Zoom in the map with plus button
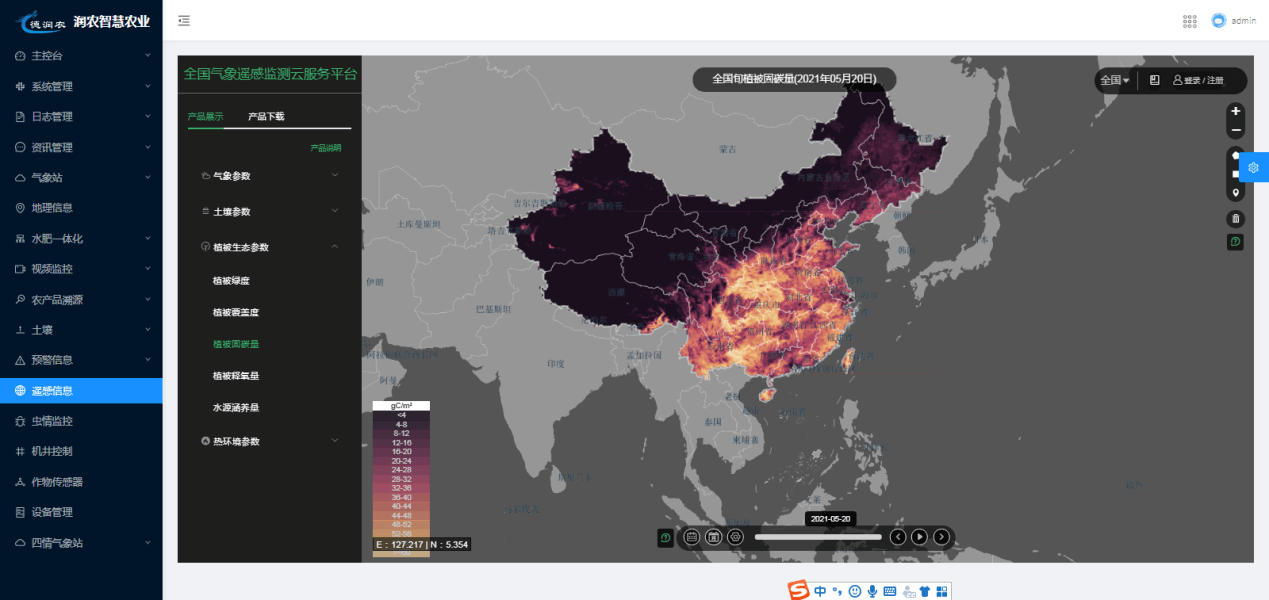The width and height of the screenshot is (1269, 600). [x=1236, y=111]
